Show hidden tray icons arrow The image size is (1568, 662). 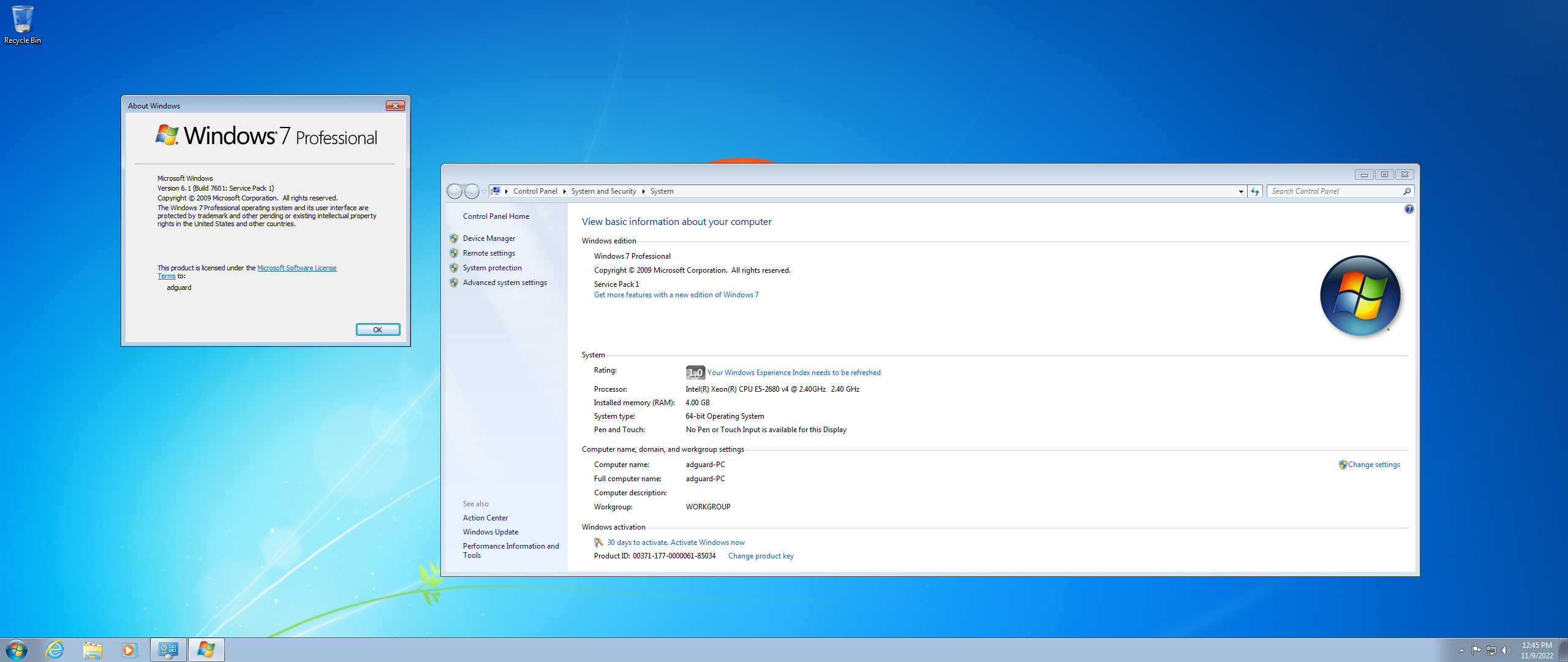click(1461, 650)
